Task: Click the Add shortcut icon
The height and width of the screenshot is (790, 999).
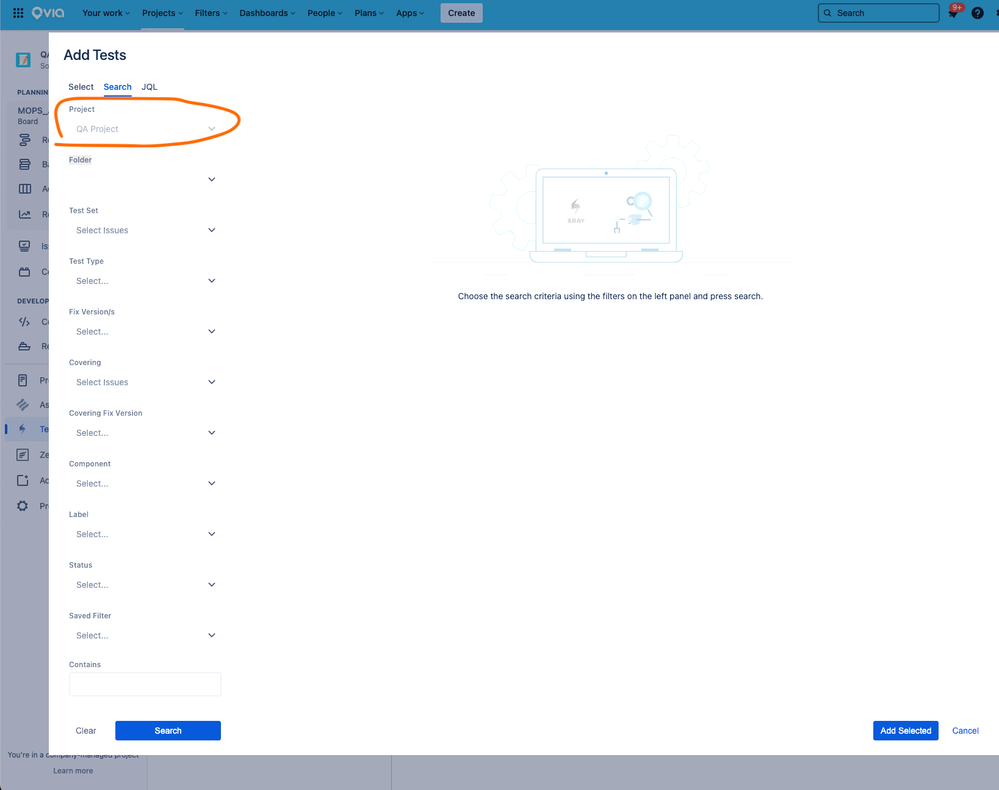Action: click(x=22, y=480)
